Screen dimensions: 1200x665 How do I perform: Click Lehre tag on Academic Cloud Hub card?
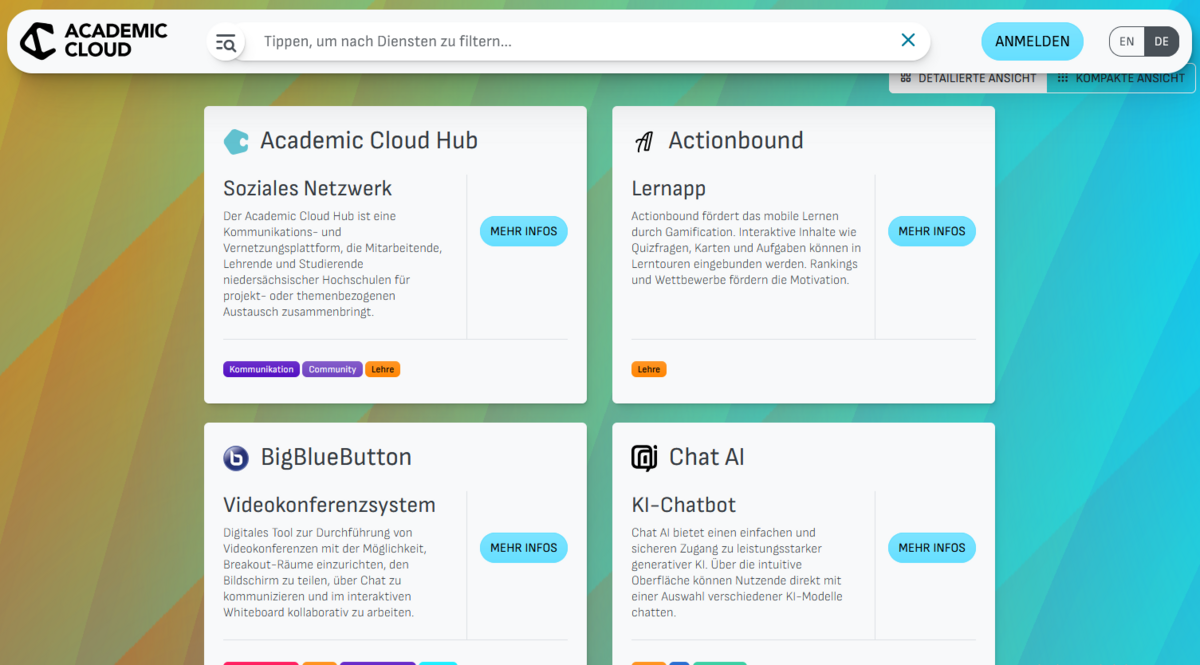(382, 369)
